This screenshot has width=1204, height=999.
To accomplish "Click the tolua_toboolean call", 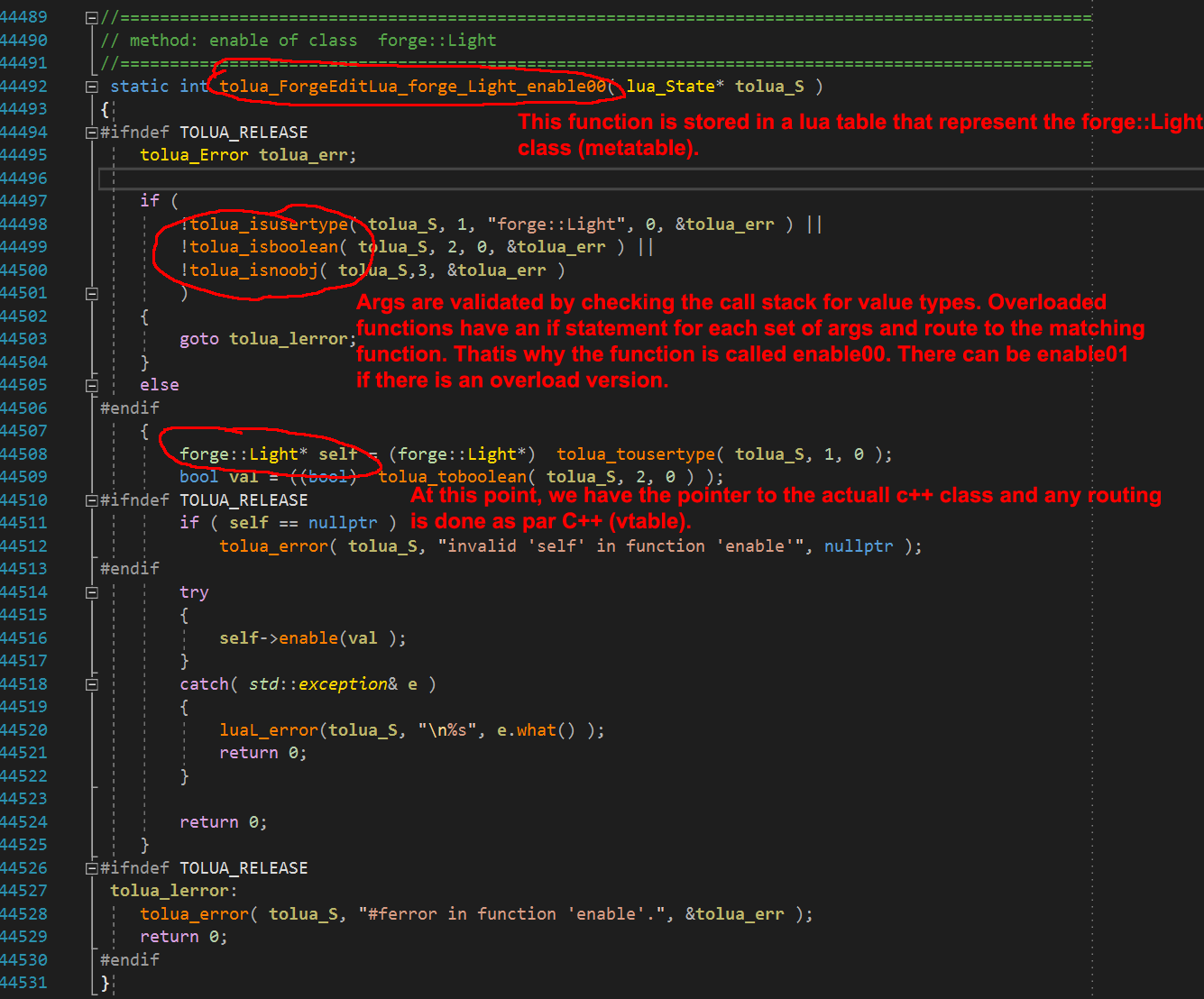I will click(452, 477).
